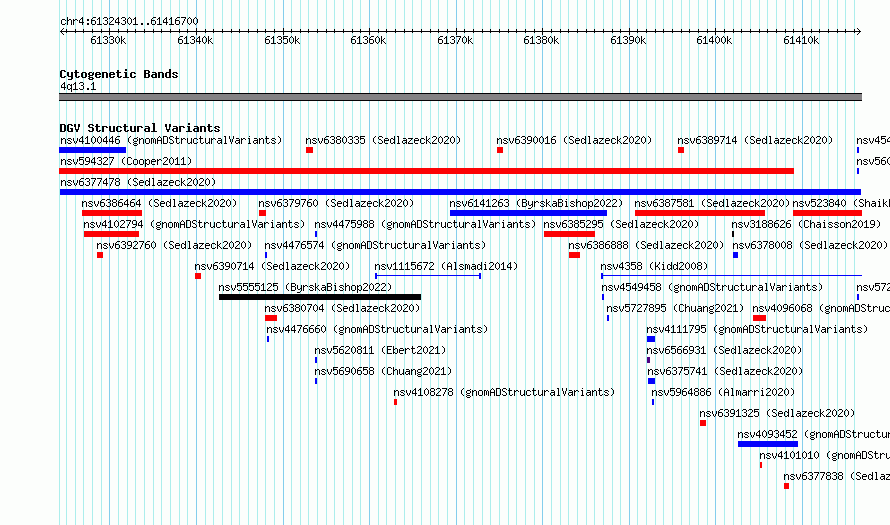Open the nsv4101010 variant label
Screen dimensions: 890x525
click(x=824, y=455)
